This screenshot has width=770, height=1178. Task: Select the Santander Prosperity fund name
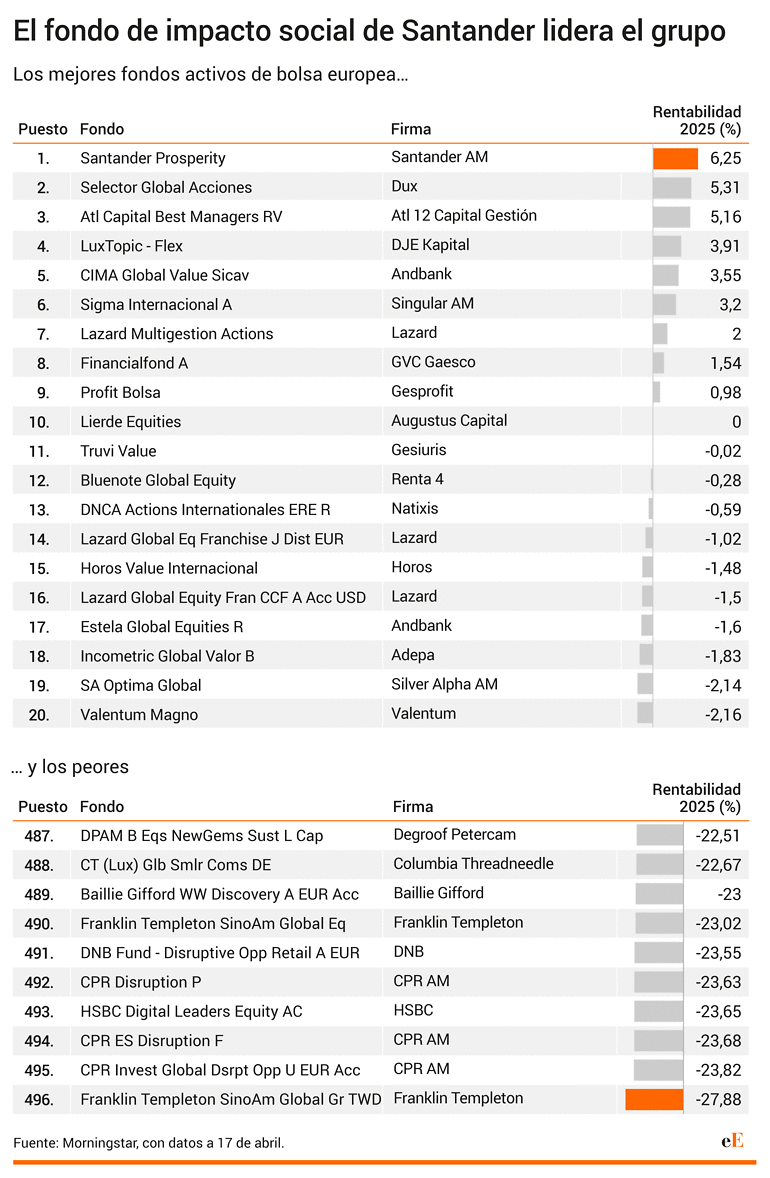[153, 159]
